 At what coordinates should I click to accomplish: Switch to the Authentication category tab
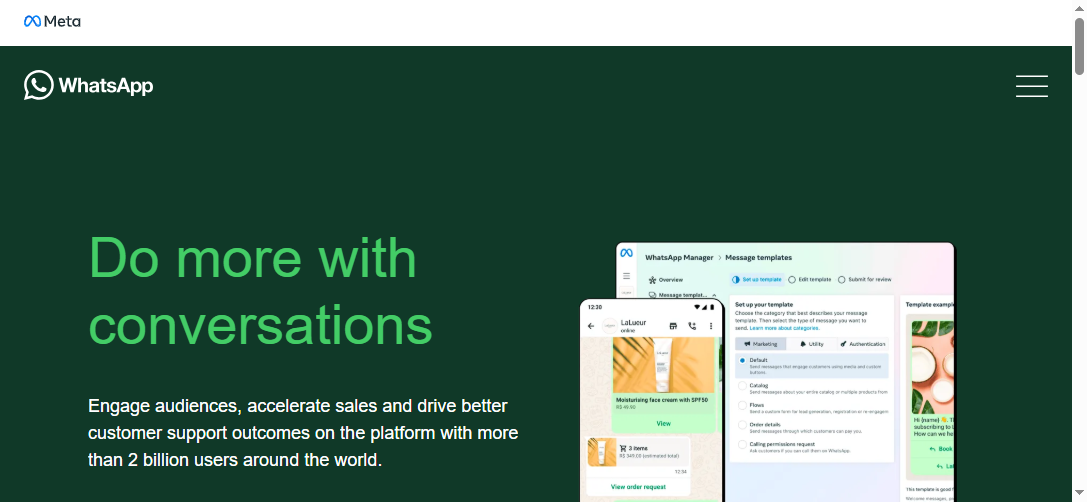(x=862, y=344)
